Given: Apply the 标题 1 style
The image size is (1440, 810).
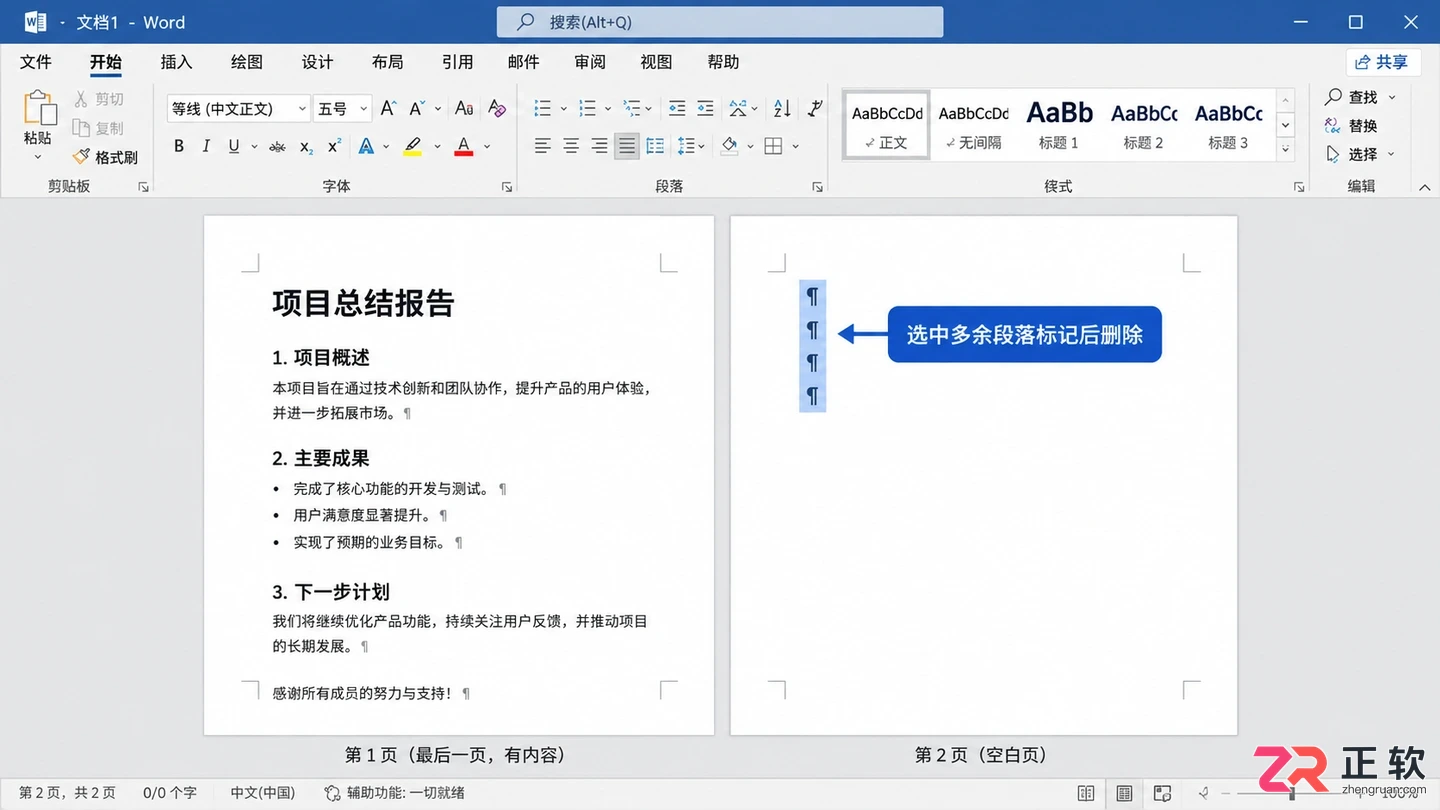Looking at the screenshot, I should [1059, 124].
